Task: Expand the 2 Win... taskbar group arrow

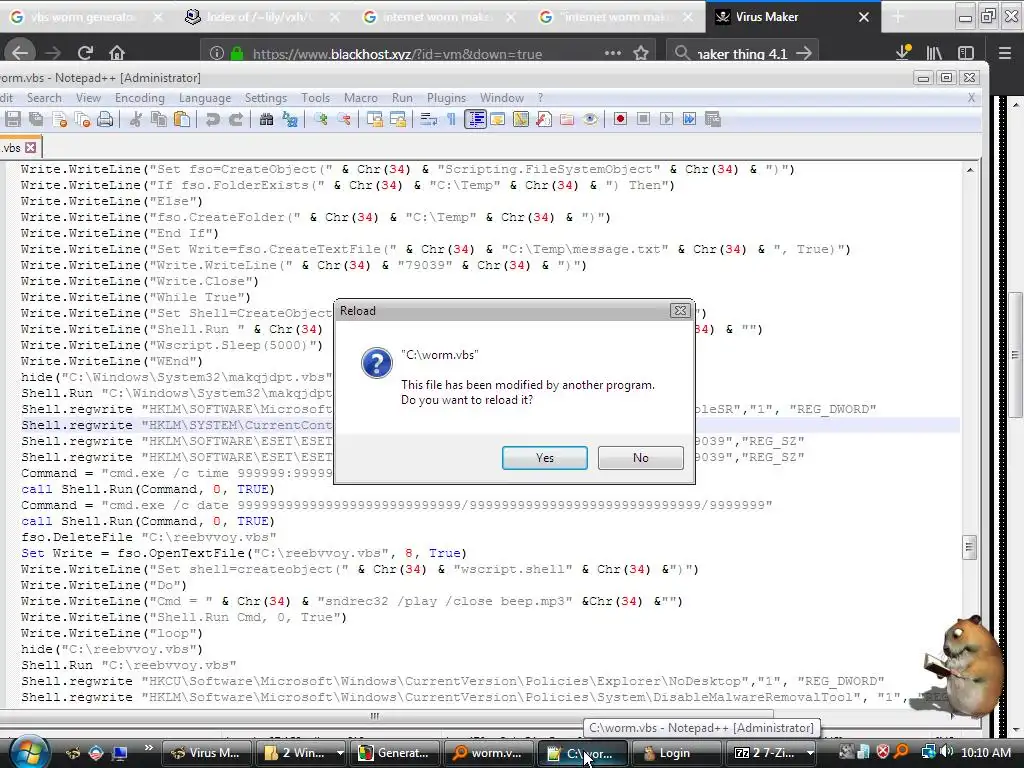Action: (340, 753)
